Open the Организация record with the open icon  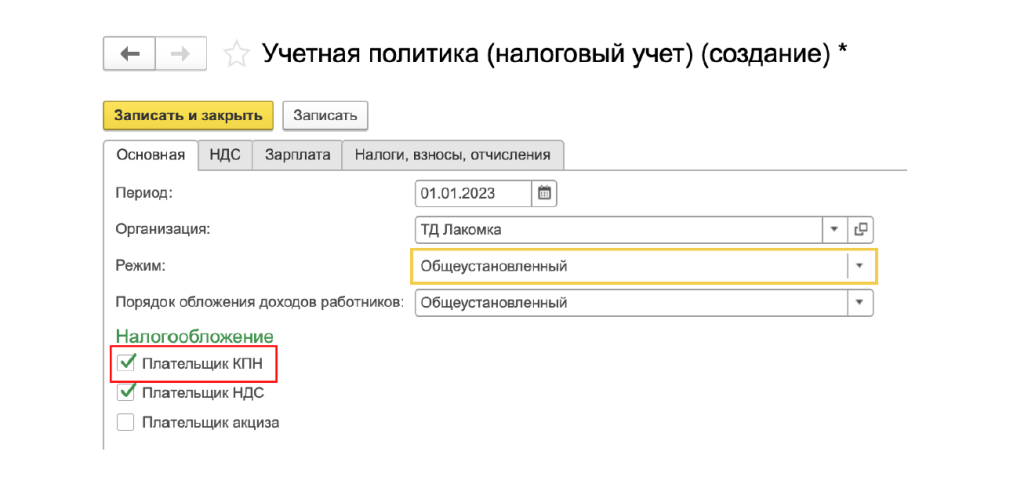coord(860,230)
